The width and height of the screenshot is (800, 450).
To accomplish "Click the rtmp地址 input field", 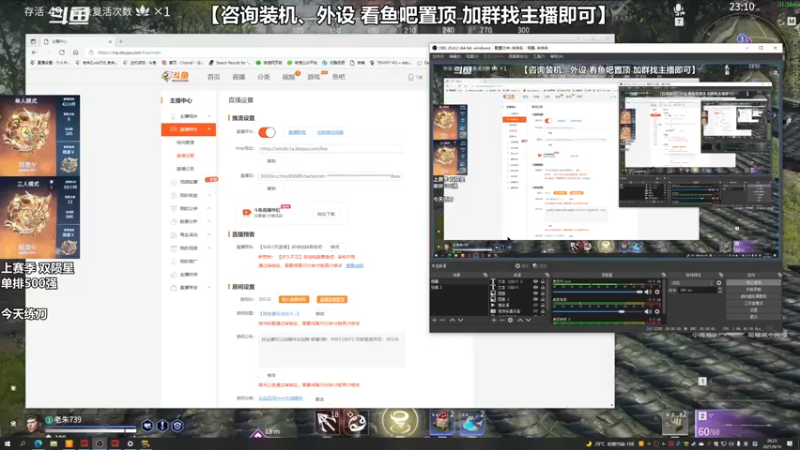I will [x=331, y=148].
